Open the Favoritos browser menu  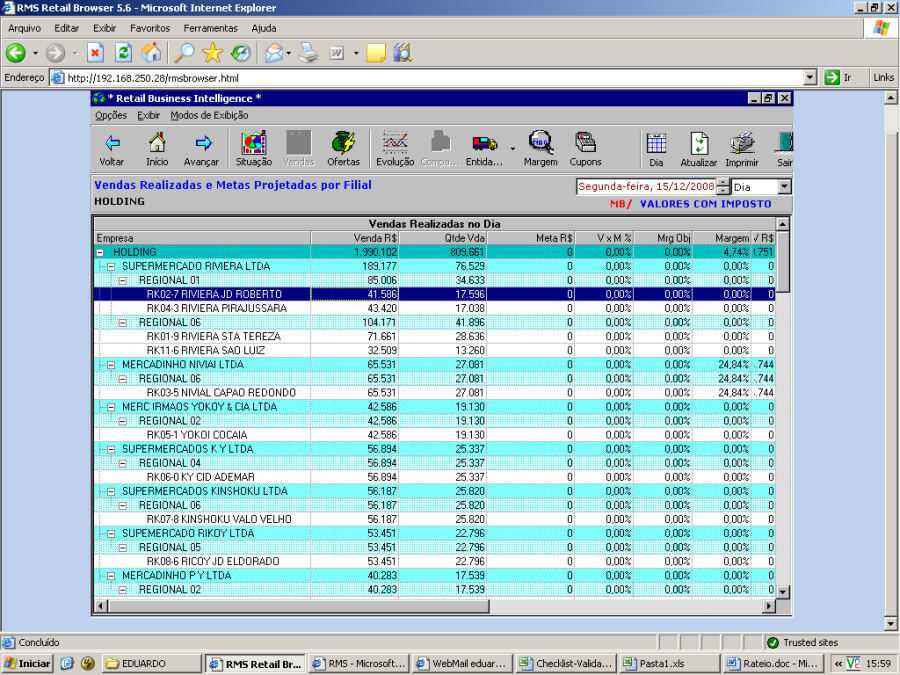click(x=150, y=28)
